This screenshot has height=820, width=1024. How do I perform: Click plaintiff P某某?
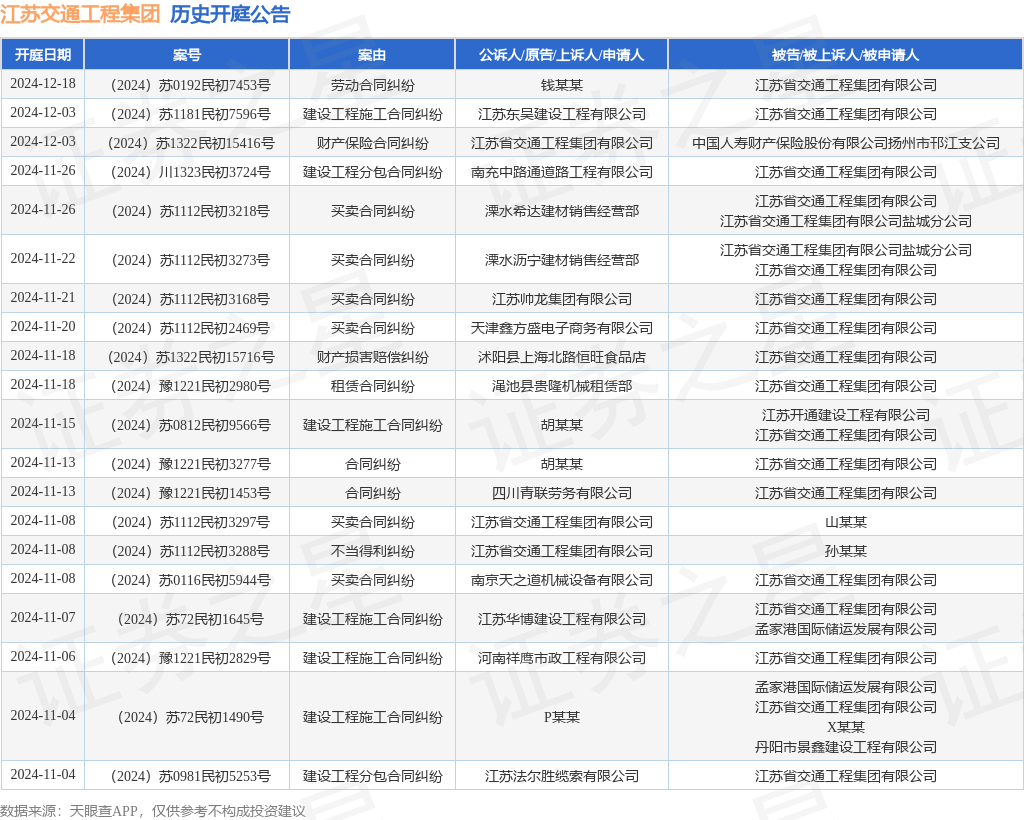[562, 717]
